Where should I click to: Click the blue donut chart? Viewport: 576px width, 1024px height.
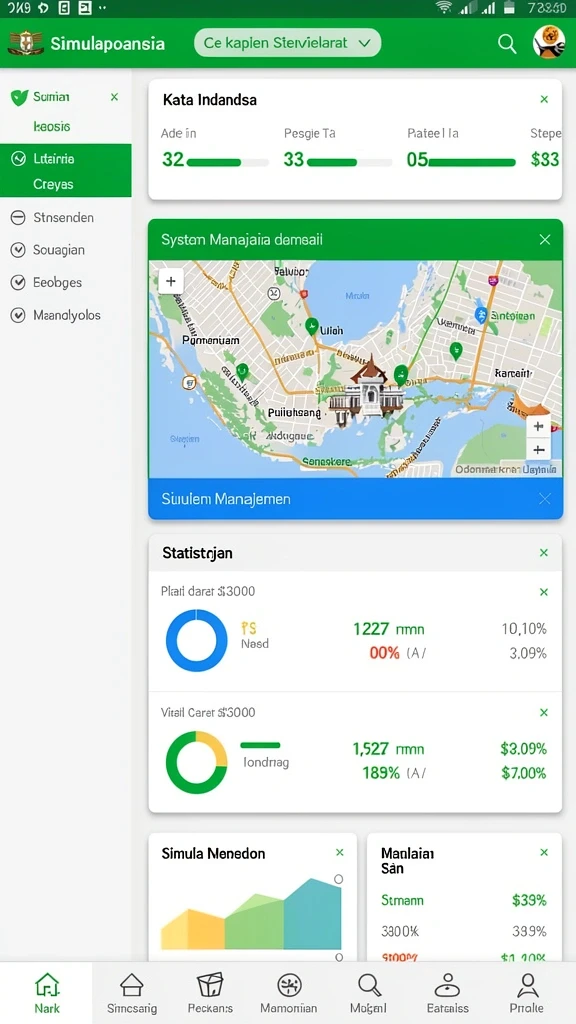[x=197, y=641]
